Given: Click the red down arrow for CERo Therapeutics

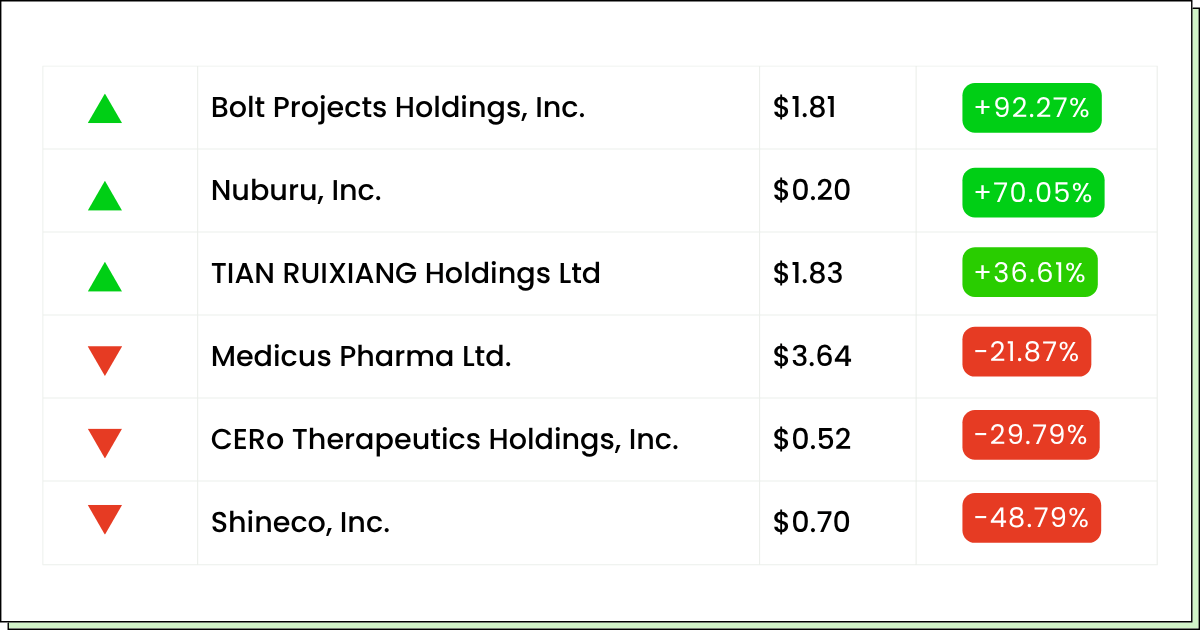Looking at the screenshot, I should [x=105, y=443].
